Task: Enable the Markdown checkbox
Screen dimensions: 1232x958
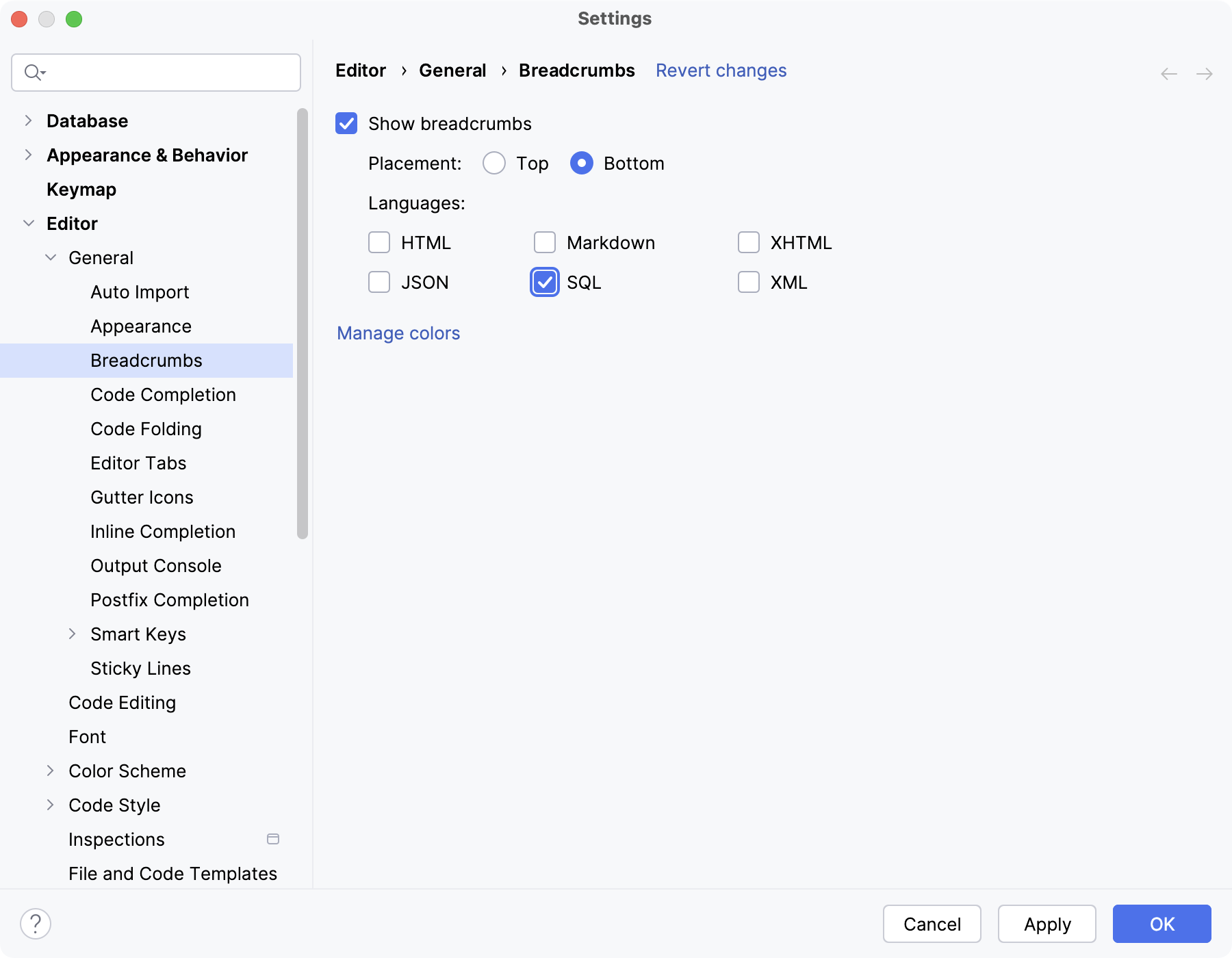Action: click(545, 243)
